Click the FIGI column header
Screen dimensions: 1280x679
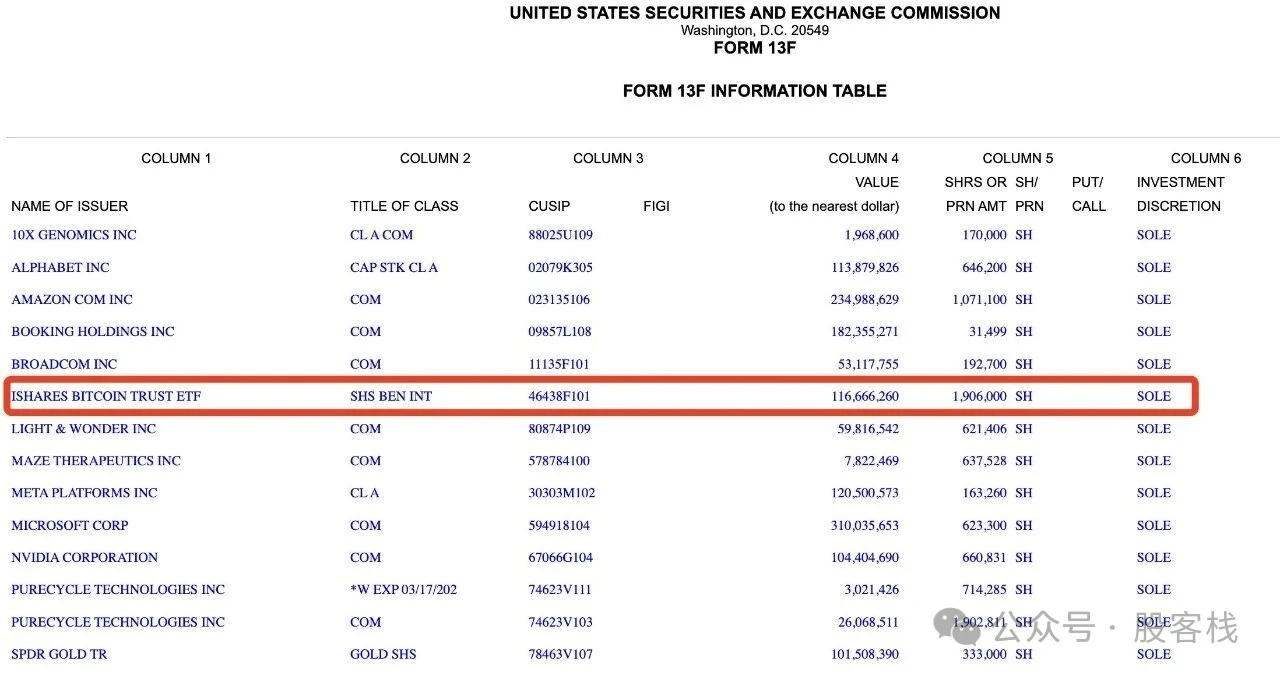(x=656, y=206)
